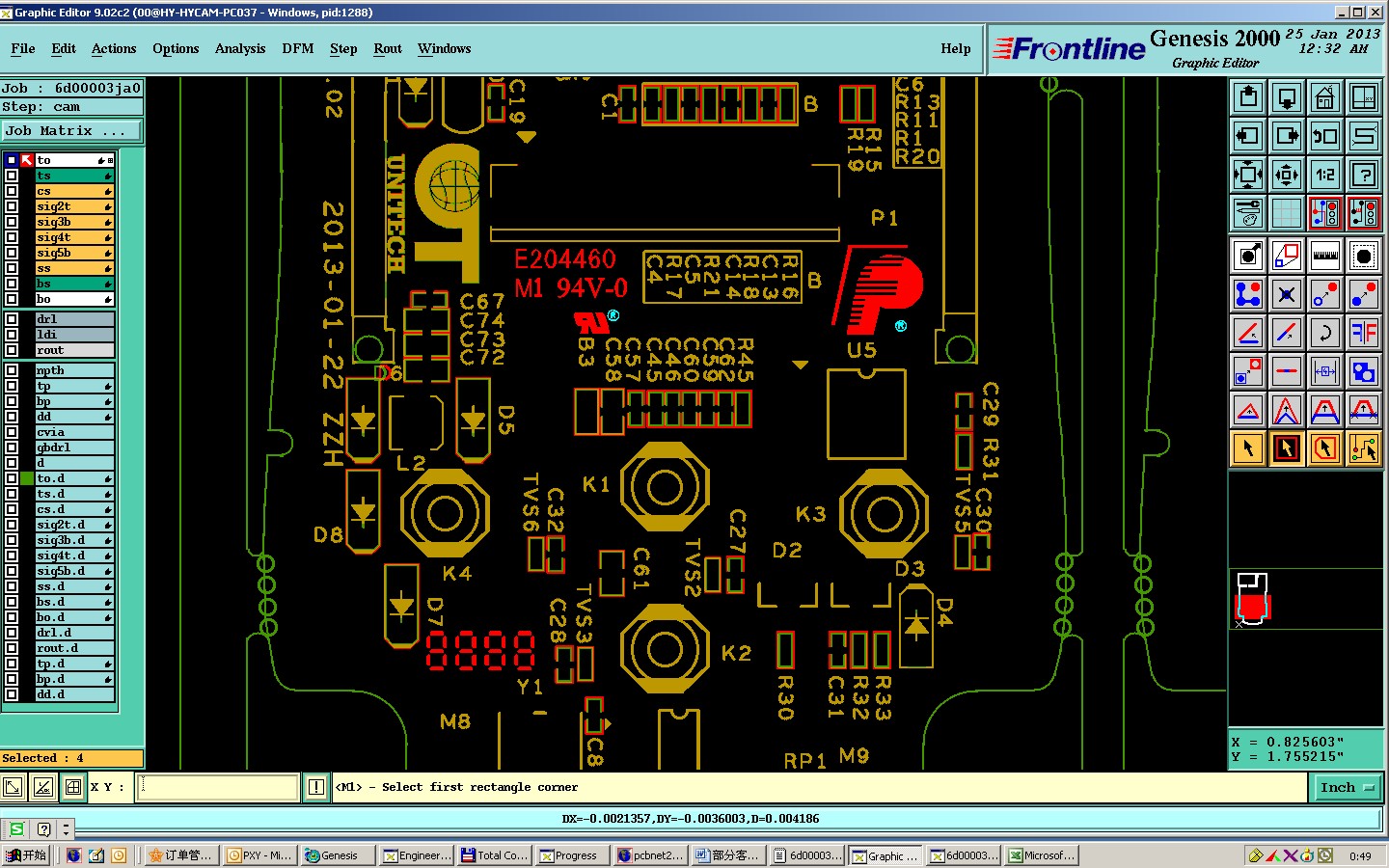Click the red and blue rectangles area icon
1389x868 pixels.
pos(1287,256)
